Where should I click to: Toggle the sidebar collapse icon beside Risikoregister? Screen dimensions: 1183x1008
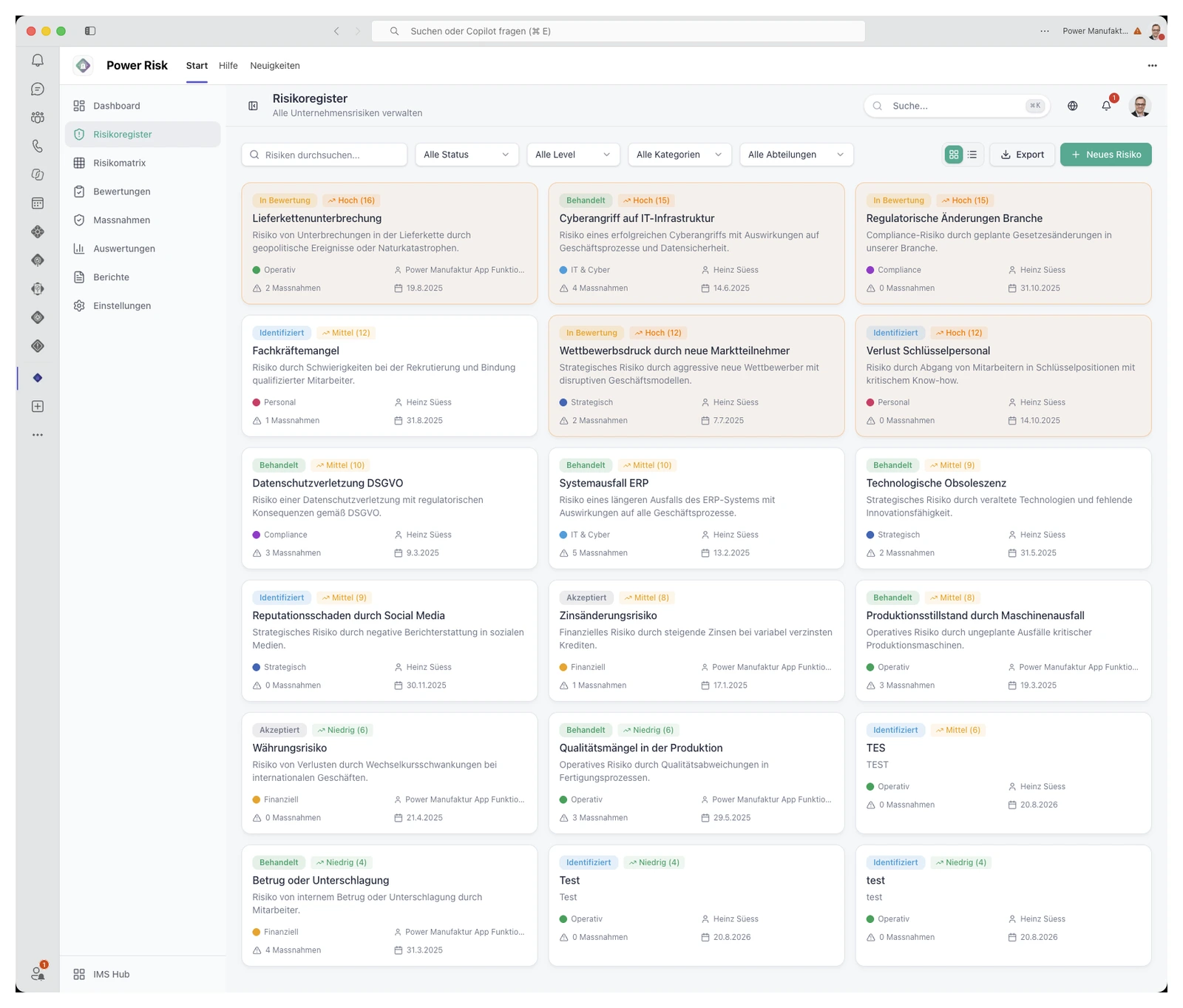[x=253, y=106]
